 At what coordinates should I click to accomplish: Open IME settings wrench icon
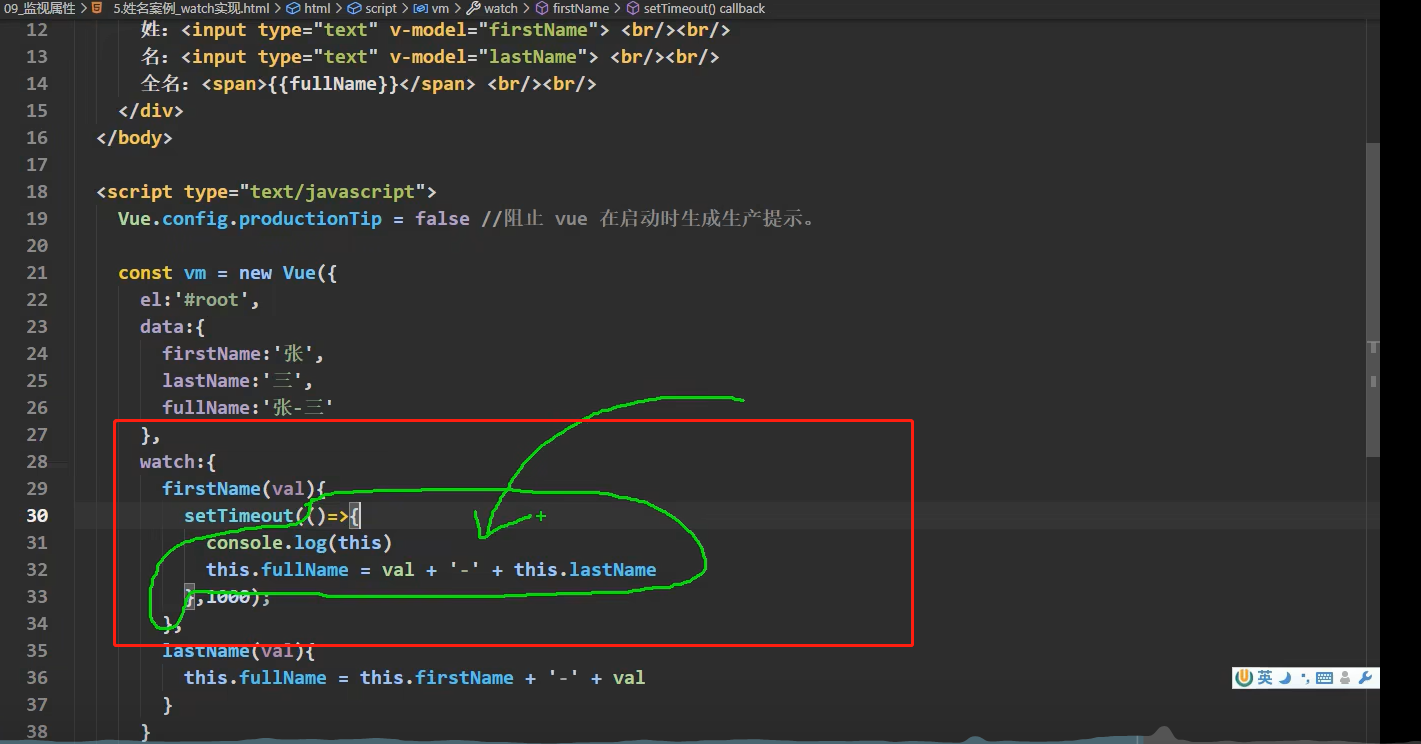coord(1367,678)
